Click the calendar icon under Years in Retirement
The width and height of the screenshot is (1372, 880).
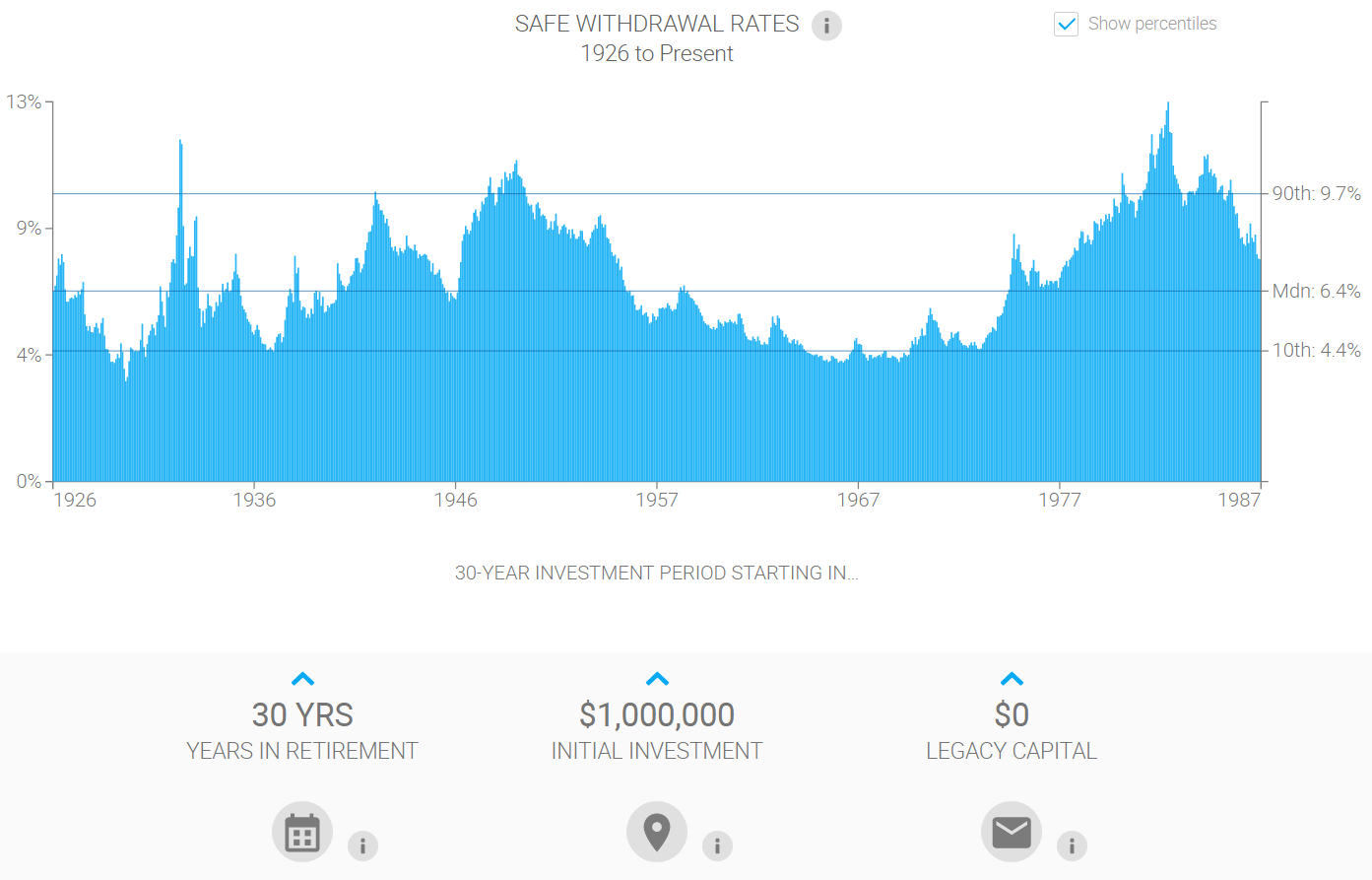click(x=302, y=832)
